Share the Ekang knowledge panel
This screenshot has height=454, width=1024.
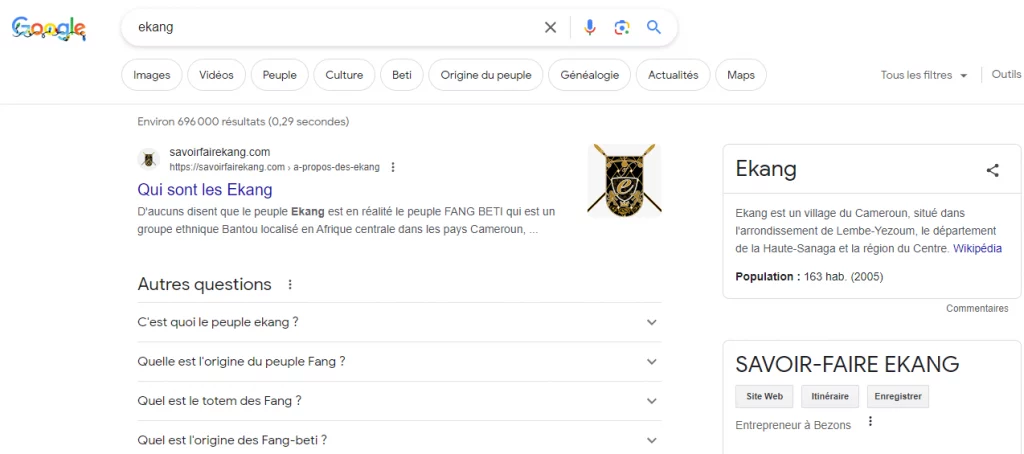click(993, 170)
